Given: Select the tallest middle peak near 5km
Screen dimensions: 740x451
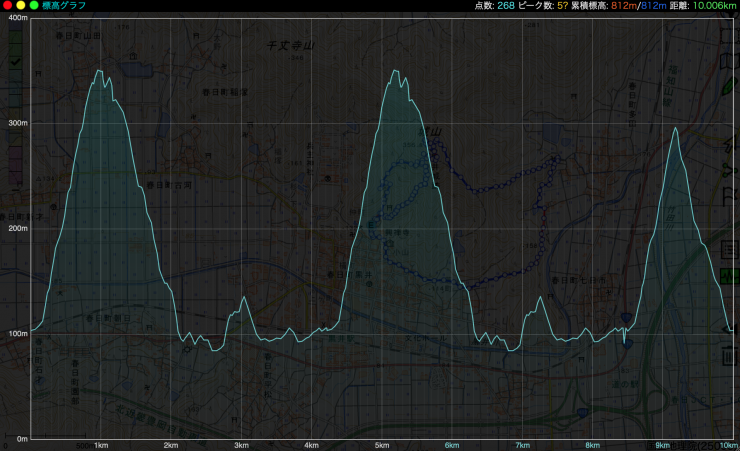Looking at the screenshot, I should (397, 71).
